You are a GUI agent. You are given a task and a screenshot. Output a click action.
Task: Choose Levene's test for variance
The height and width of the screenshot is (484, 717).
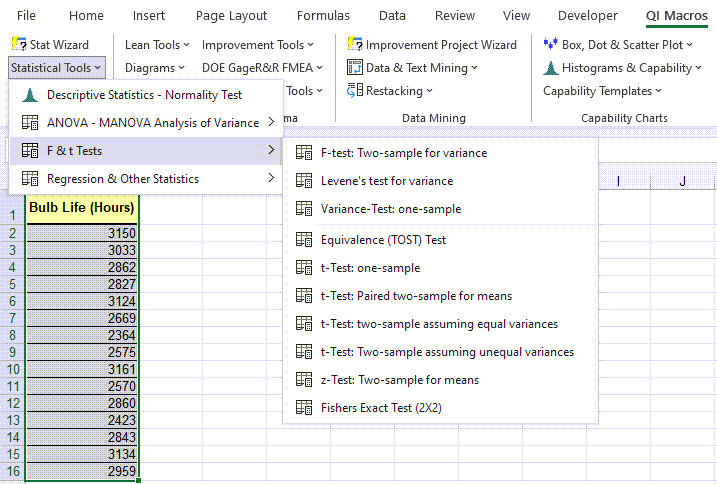[x=440, y=181]
